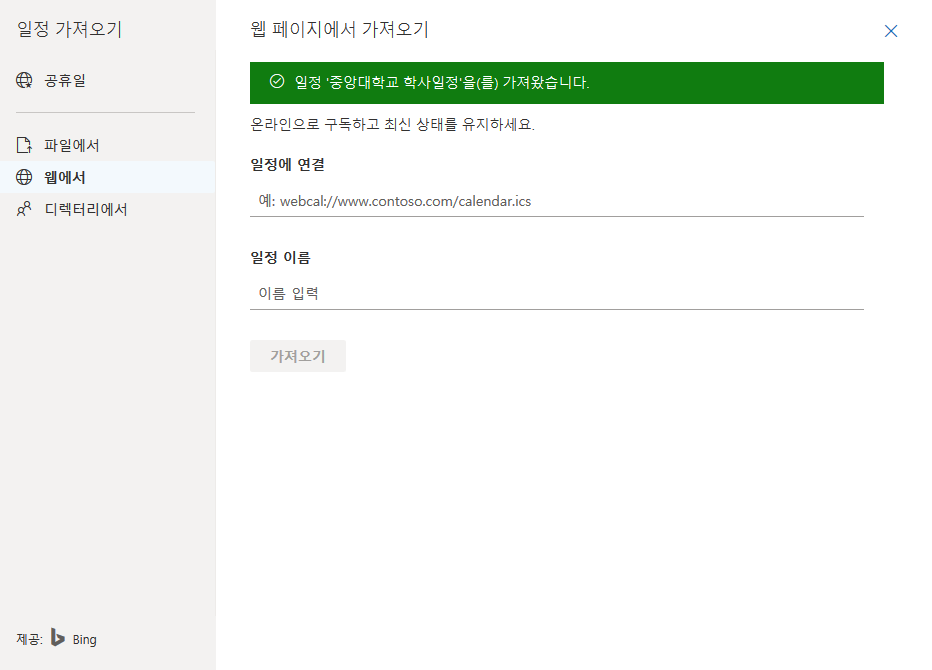Click the green 중앙대학교 학사일정 success banner

(x=565, y=84)
